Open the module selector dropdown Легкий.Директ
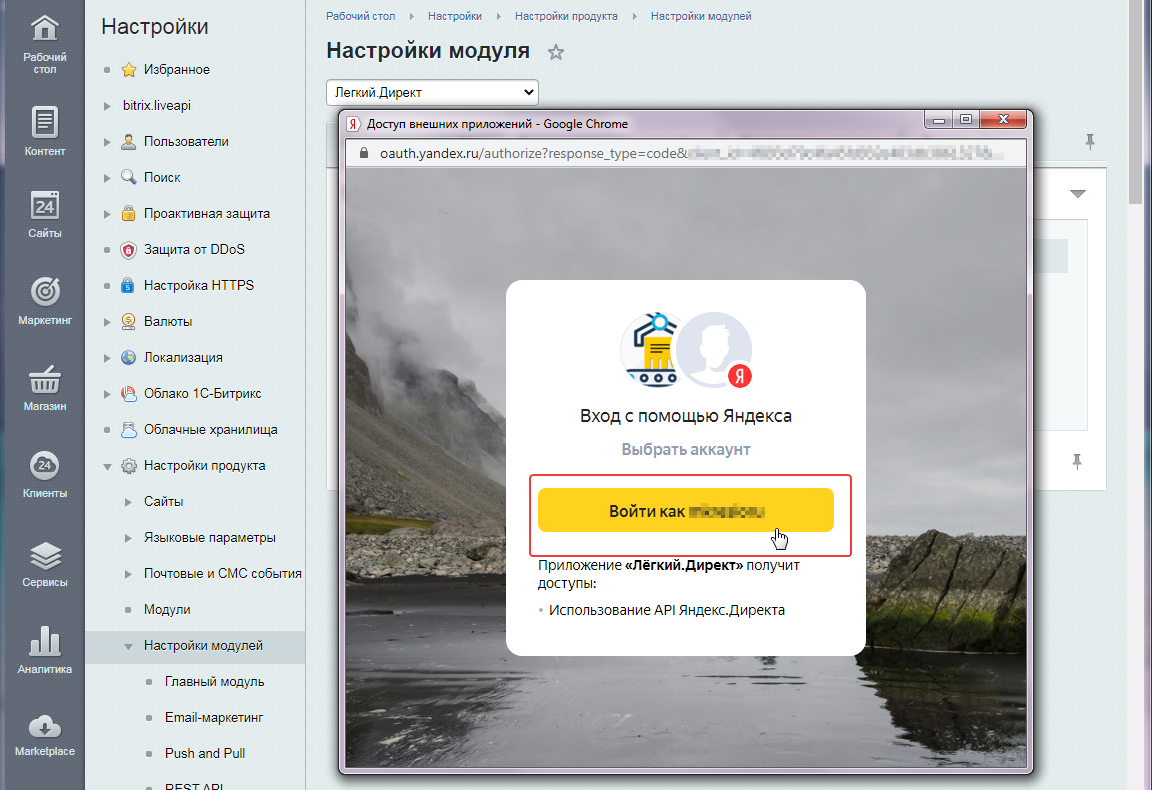Screen dimensions: 1152x790 pos(432,93)
